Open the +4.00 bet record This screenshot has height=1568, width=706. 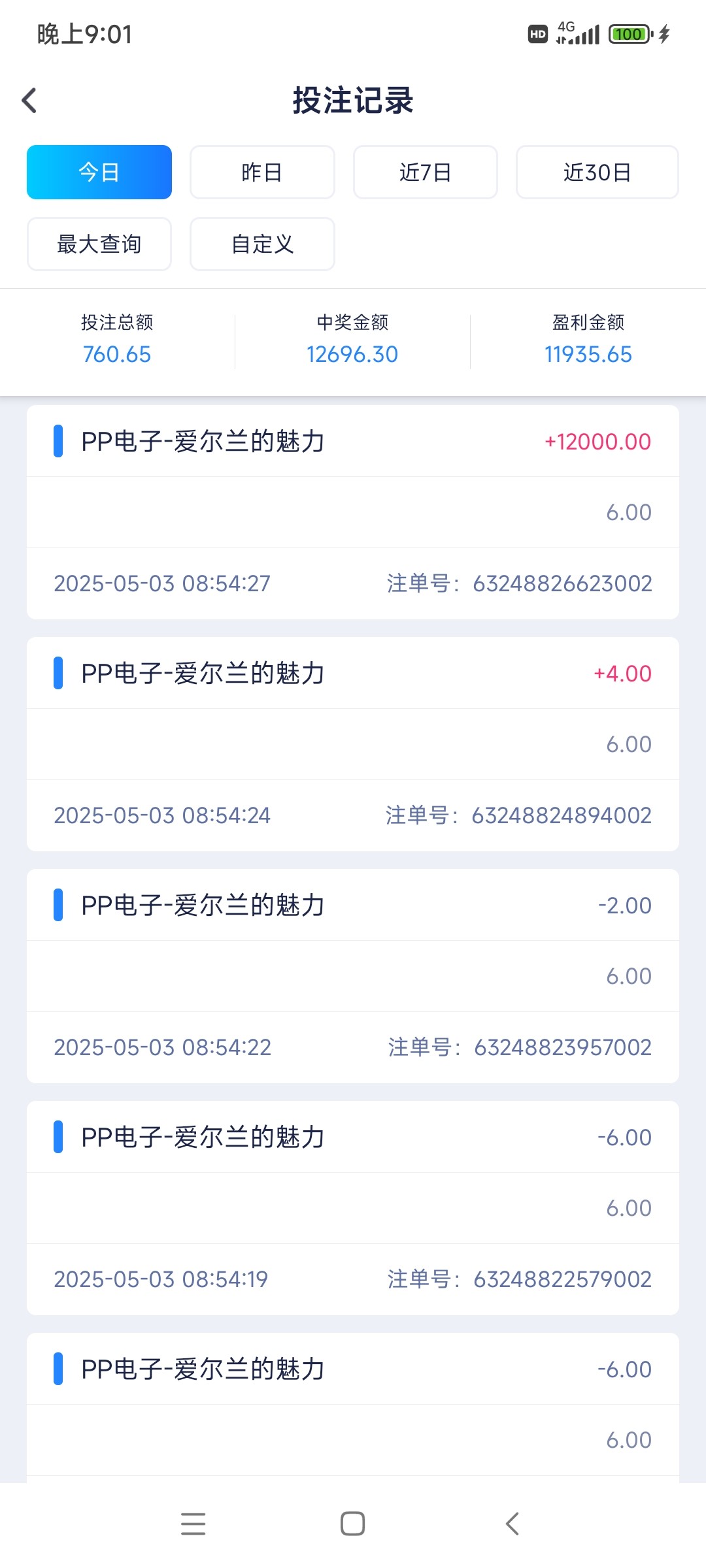(353, 674)
